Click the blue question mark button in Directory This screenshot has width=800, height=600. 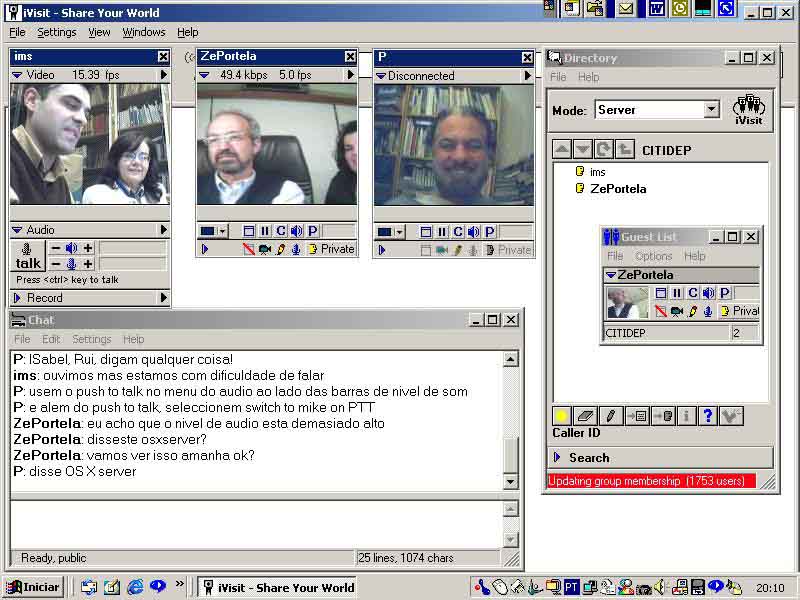click(x=707, y=416)
